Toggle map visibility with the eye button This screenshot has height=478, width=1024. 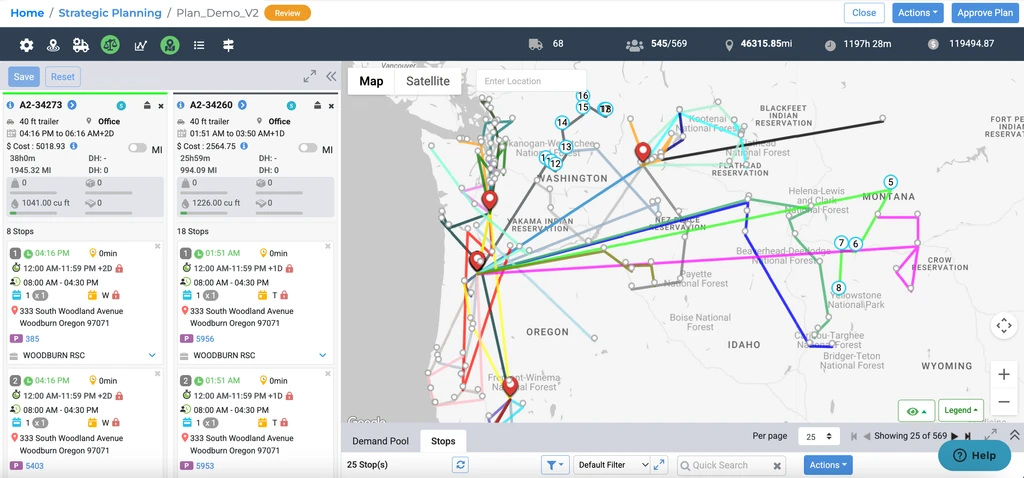[x=915, y=410]
